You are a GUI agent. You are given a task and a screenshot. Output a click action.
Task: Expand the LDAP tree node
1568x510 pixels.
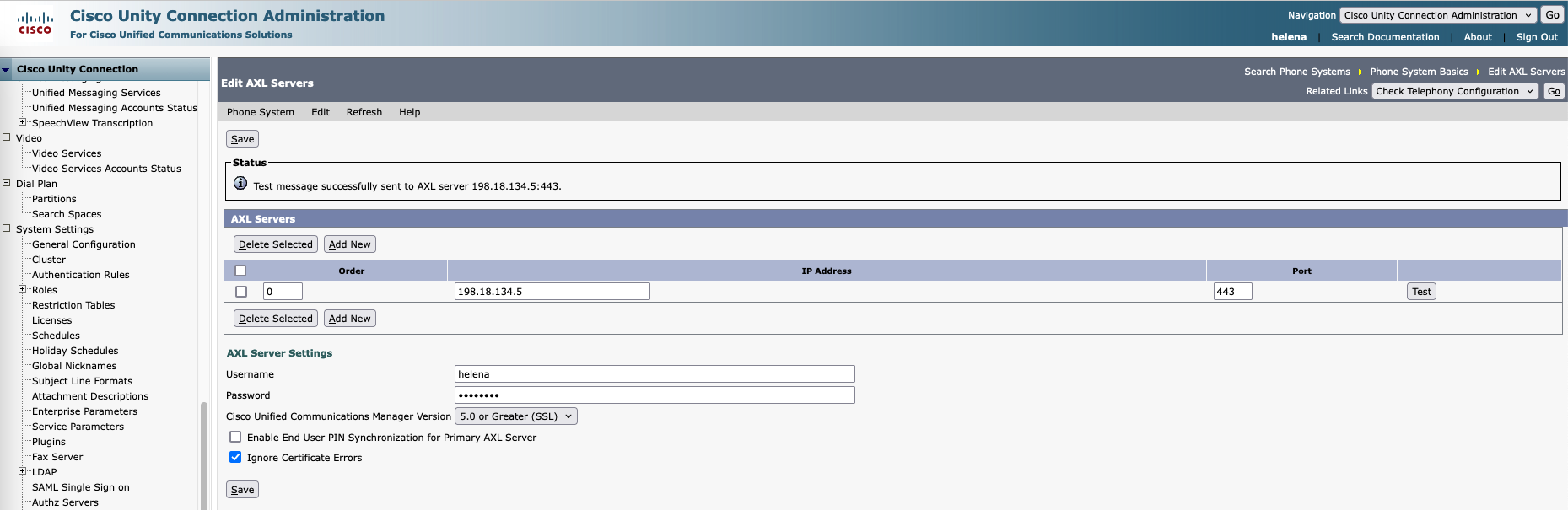pyautogui.click(x=23, y=471)
